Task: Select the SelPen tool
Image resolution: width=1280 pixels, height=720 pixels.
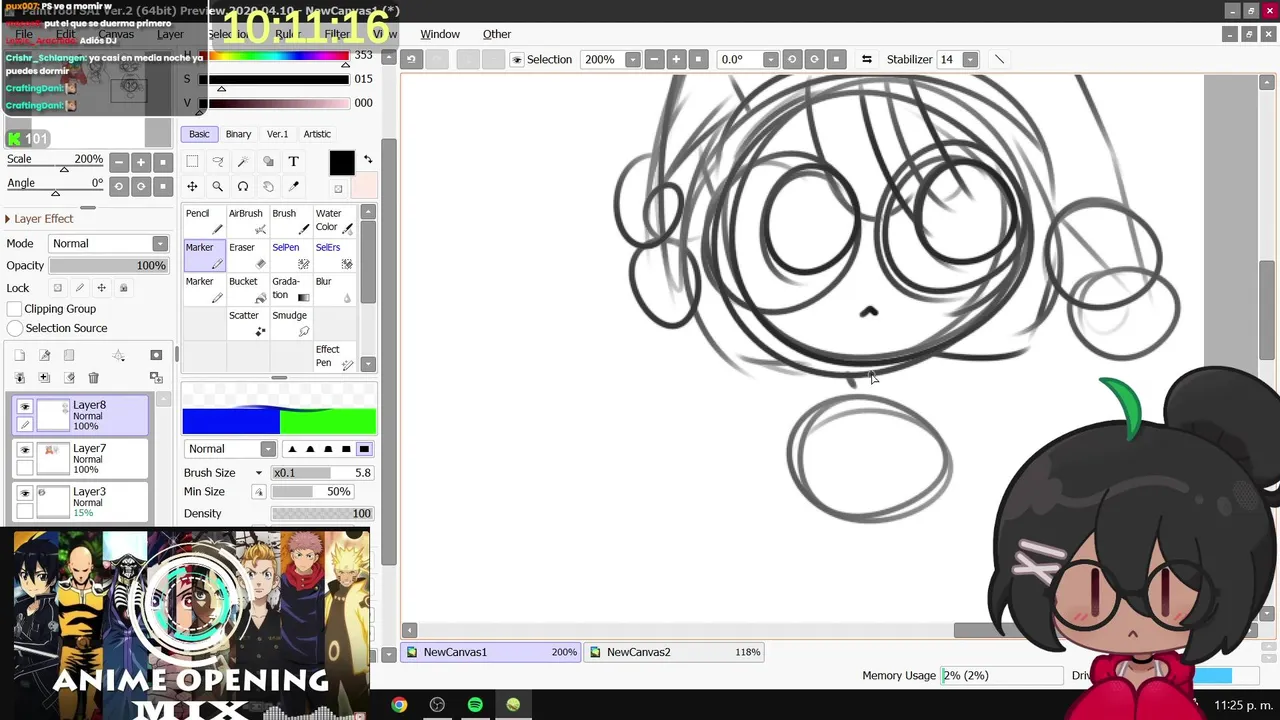Action: tap(290, 255)
